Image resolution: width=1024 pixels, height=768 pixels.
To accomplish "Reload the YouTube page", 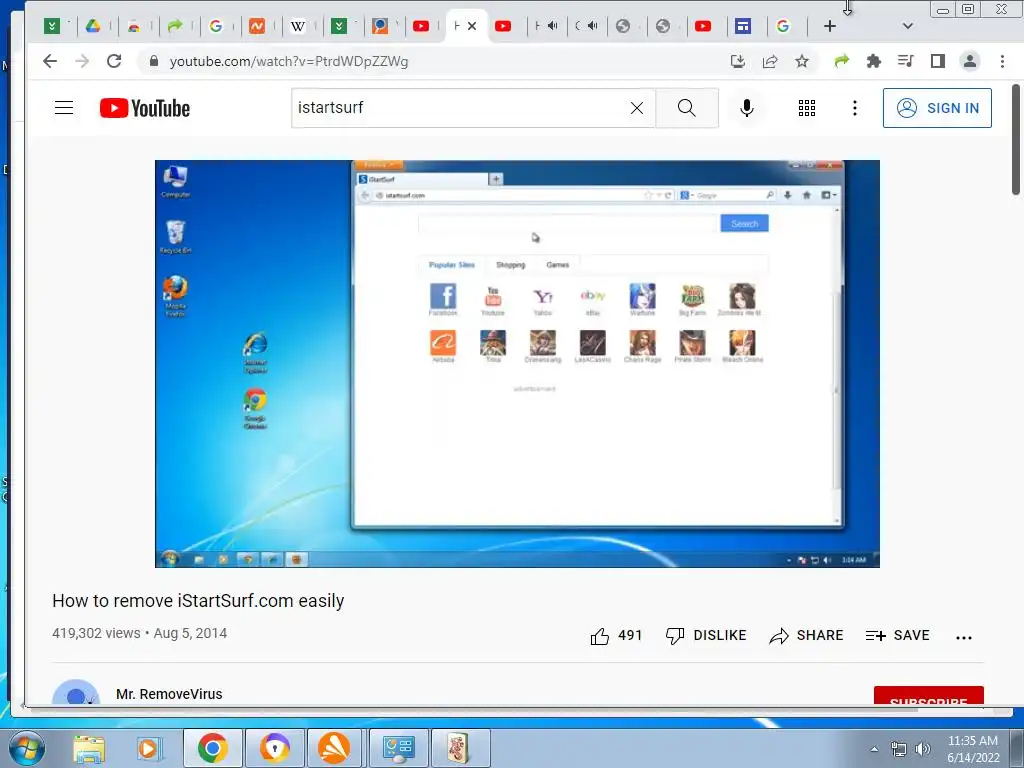I will click(114, 61).
